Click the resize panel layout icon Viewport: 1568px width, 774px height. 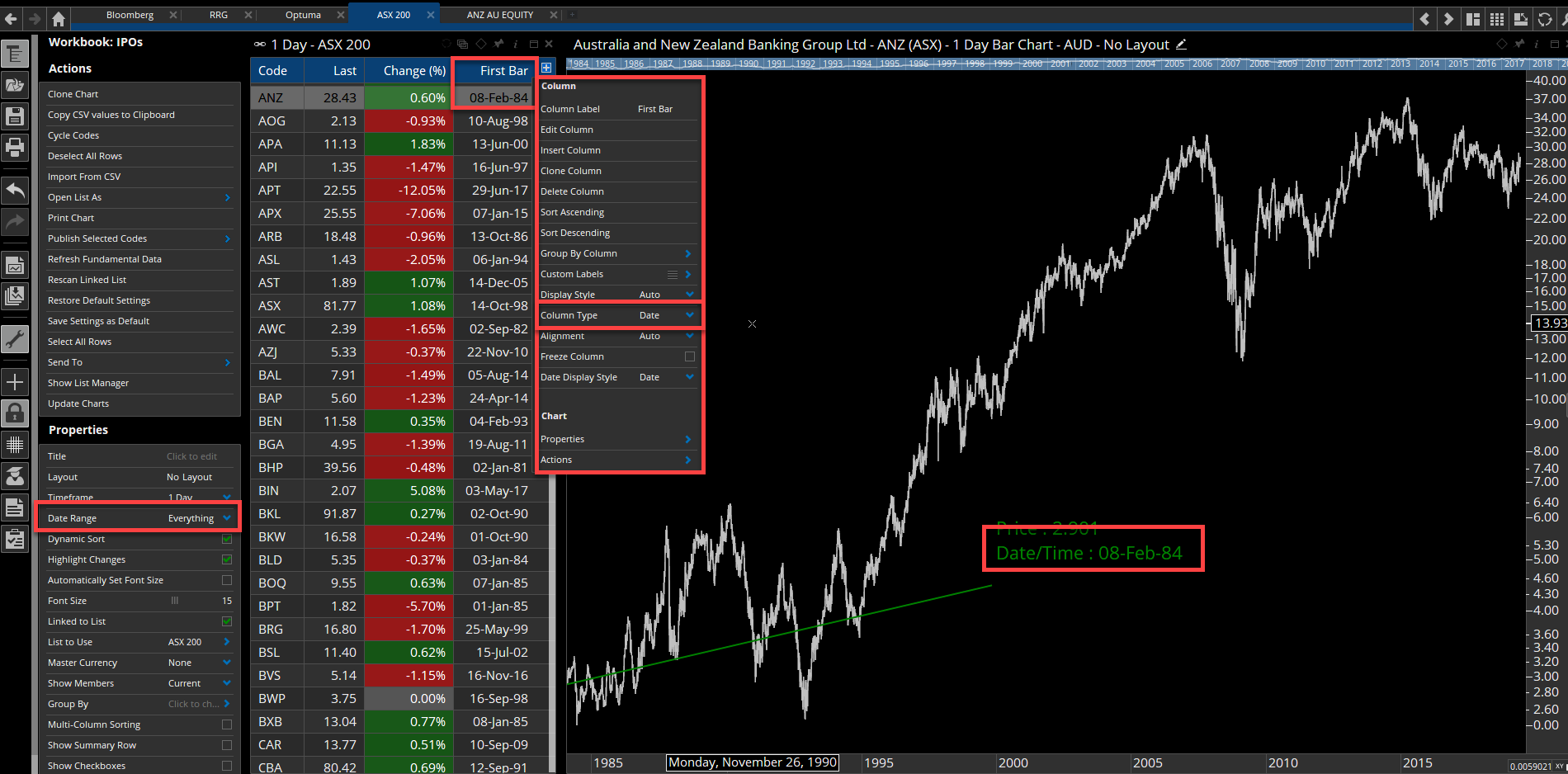point(1521,19)
